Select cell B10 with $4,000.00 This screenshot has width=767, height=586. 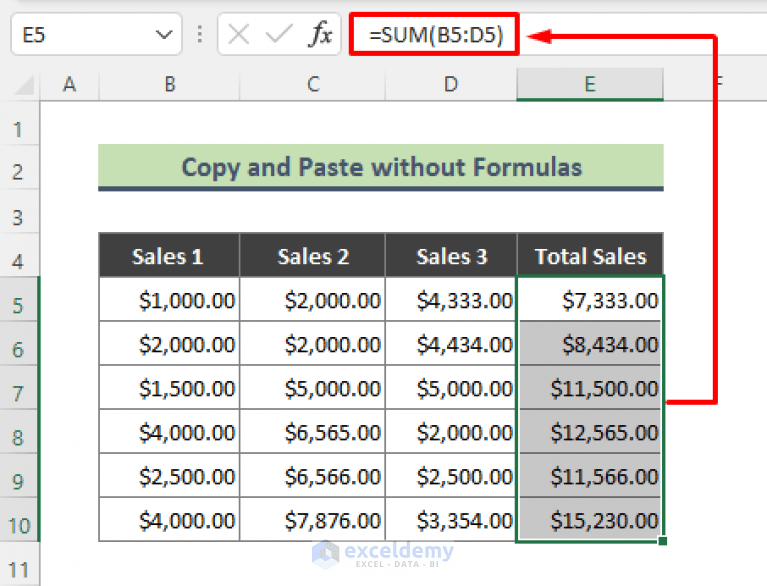(x=169, y=519)
